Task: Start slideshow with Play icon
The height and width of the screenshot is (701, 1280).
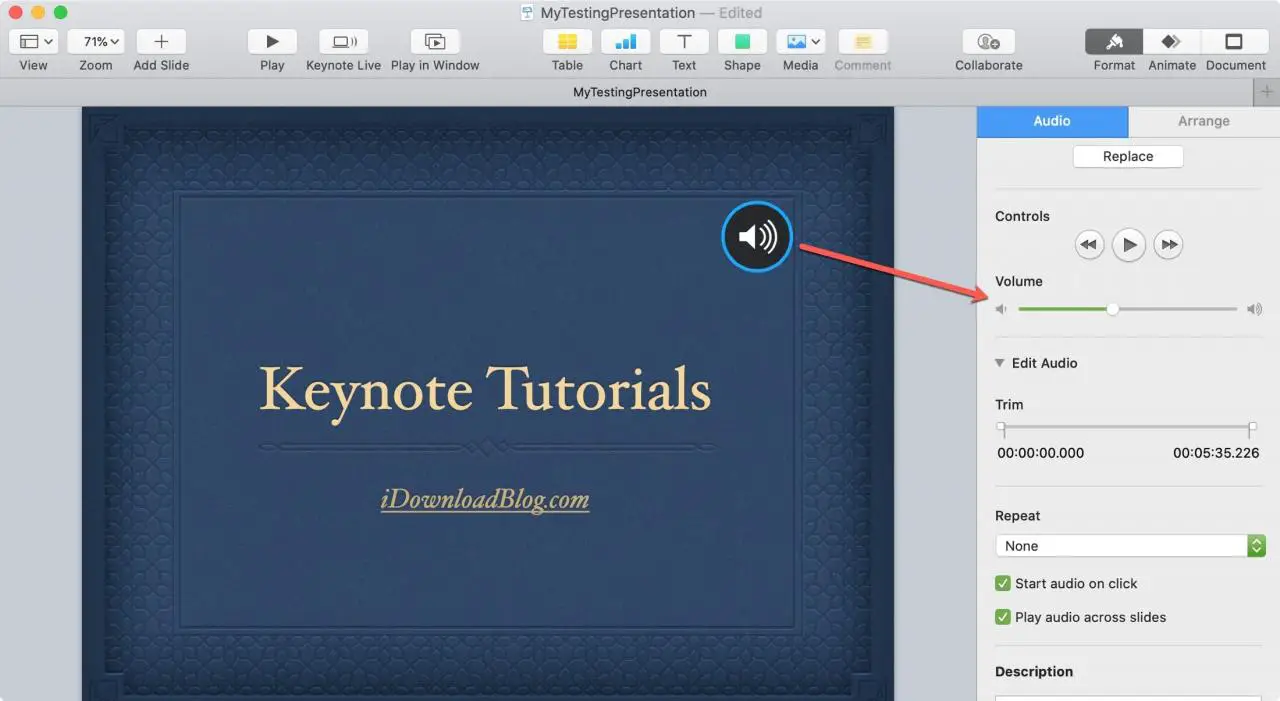Action: (x=272, y=42)
